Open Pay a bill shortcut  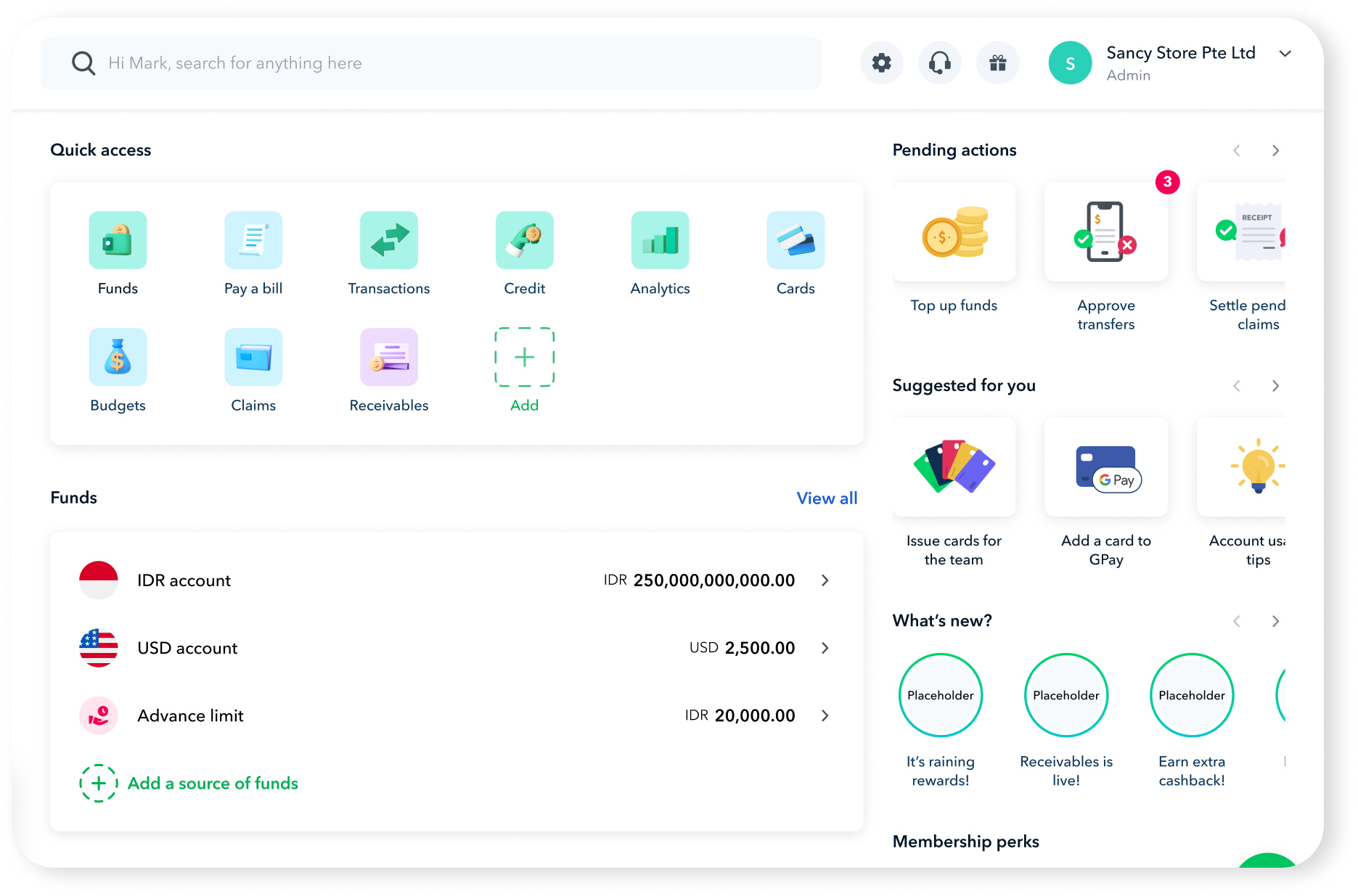coord(253,240)
